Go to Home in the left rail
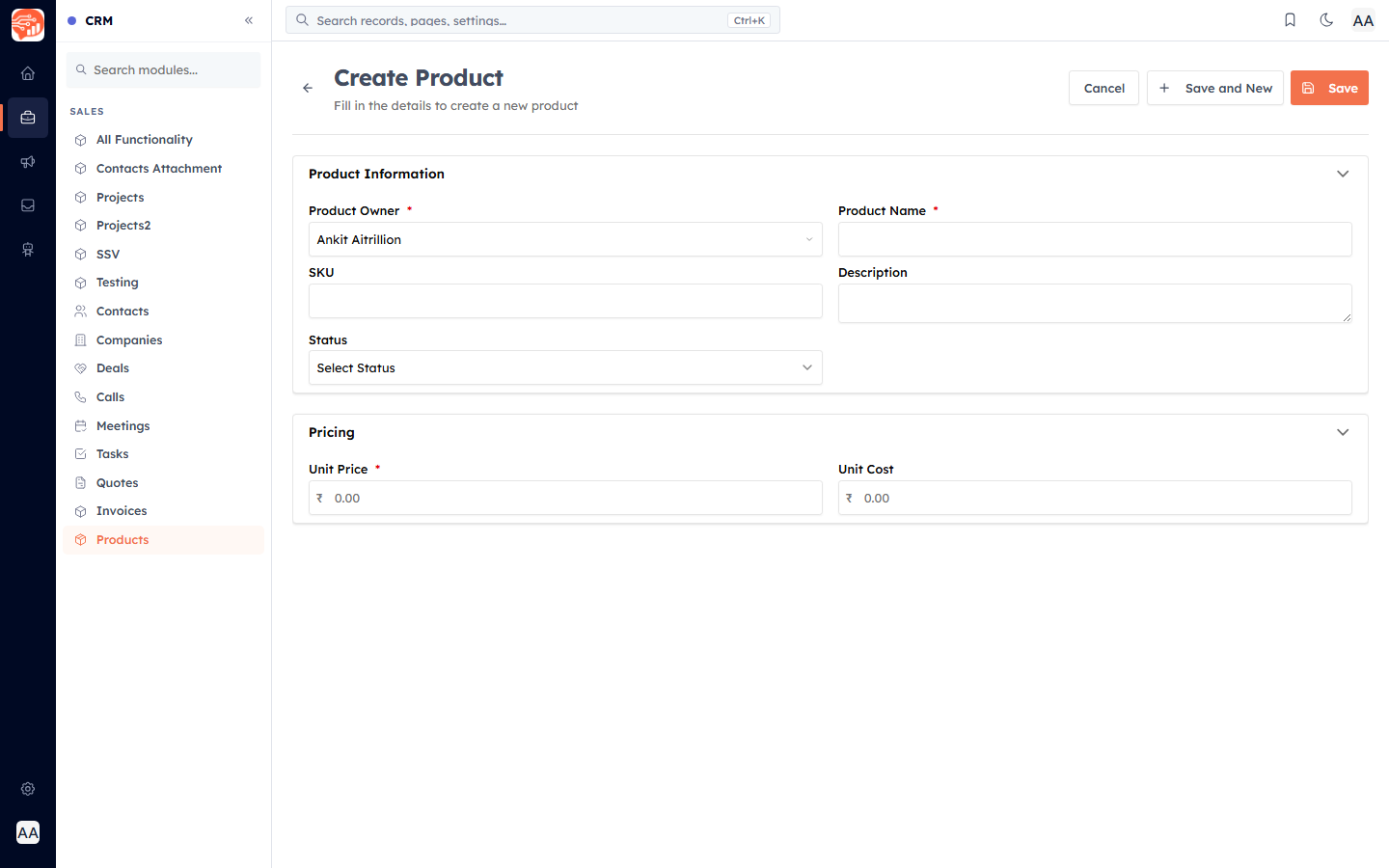This screenshot has height=868, width=1389. pos(28,73)
